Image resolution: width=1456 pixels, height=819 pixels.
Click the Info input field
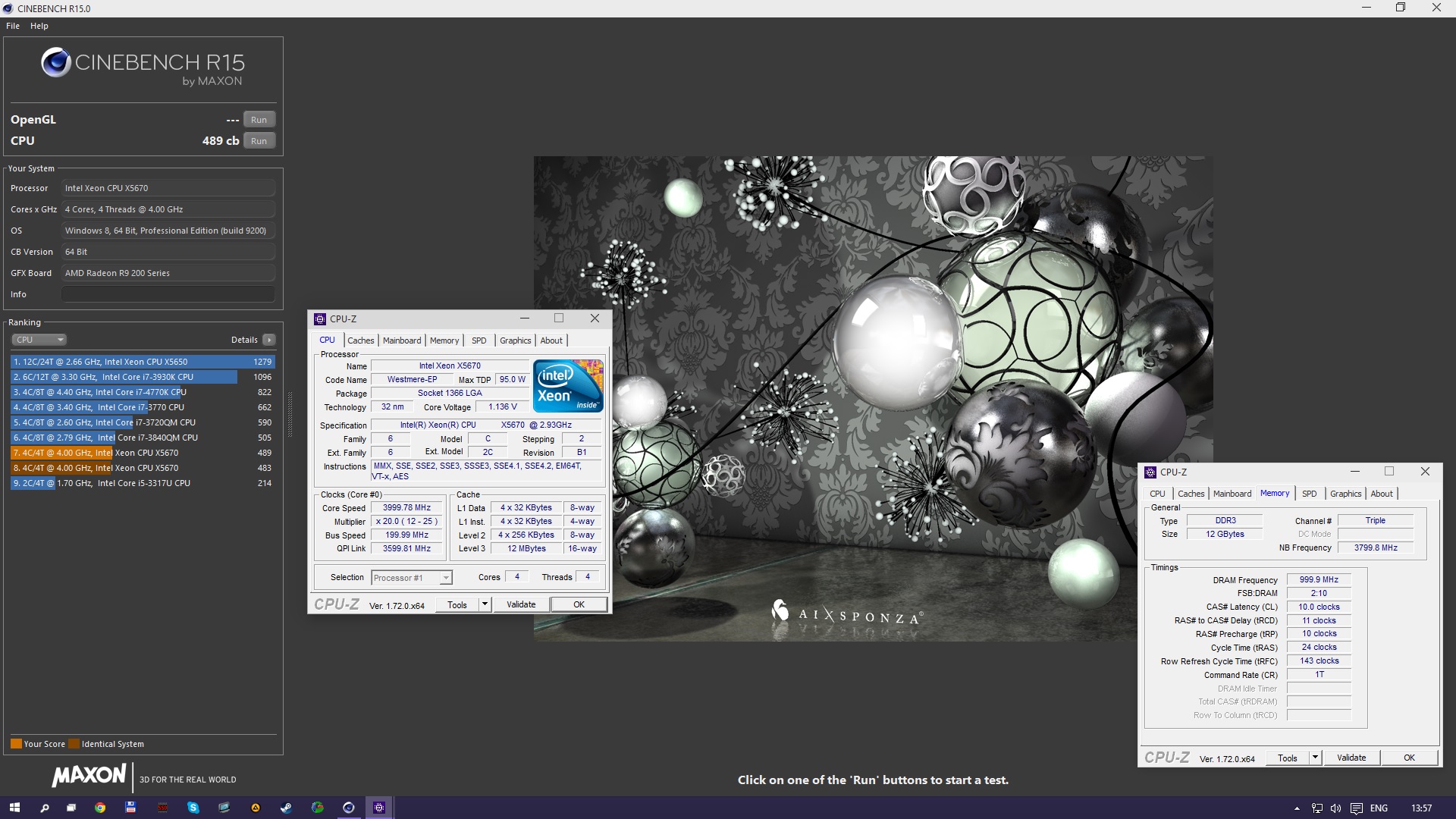coord(168,294)
